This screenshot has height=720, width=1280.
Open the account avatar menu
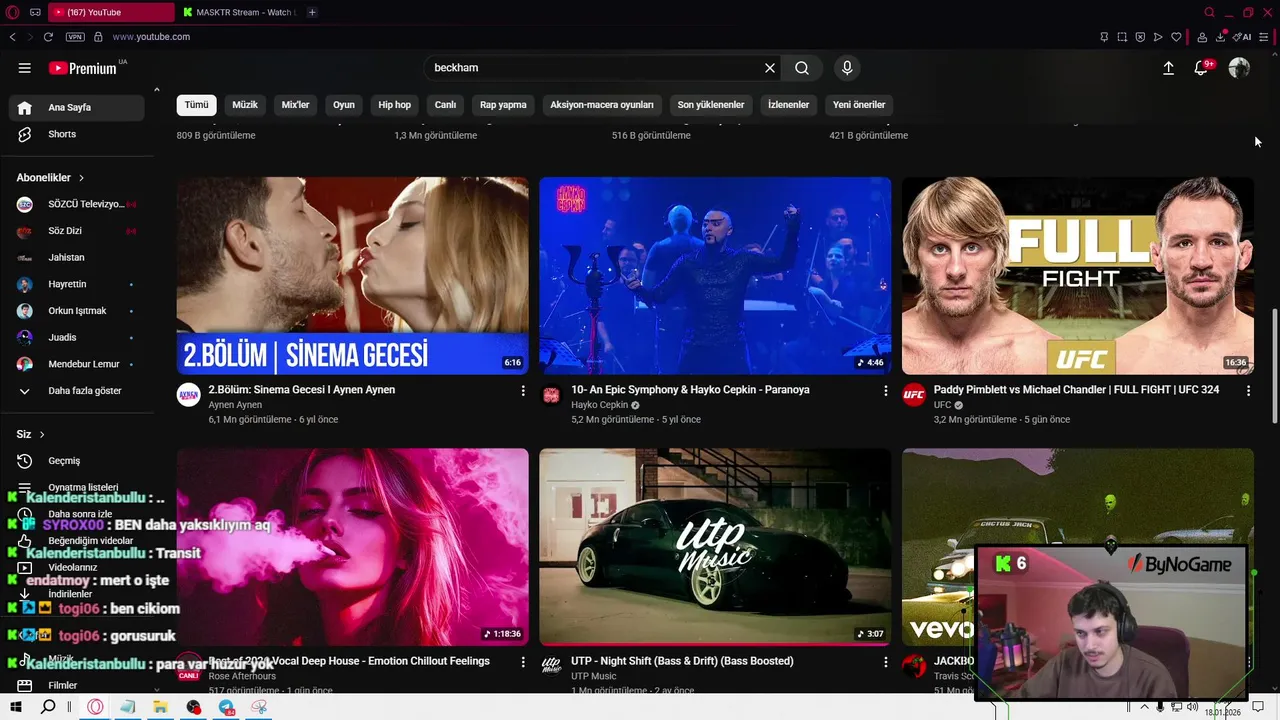pyautogui.click(x=1239, y=68)
